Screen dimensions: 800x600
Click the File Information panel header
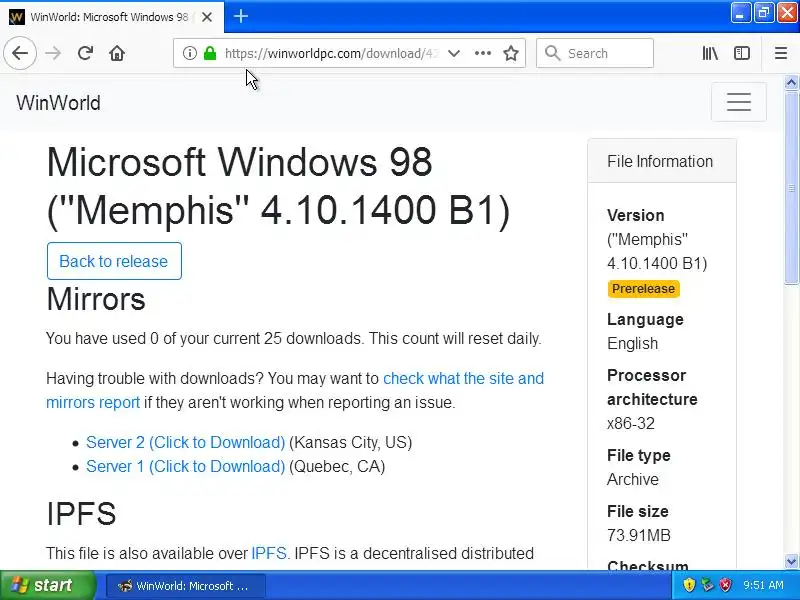pyautogui.click(x=662, y=161)
